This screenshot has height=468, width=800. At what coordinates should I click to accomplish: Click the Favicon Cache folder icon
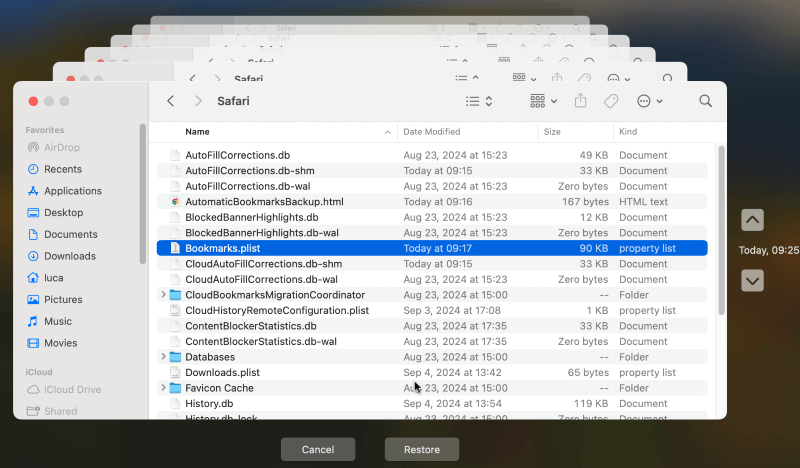pos(176,388)
